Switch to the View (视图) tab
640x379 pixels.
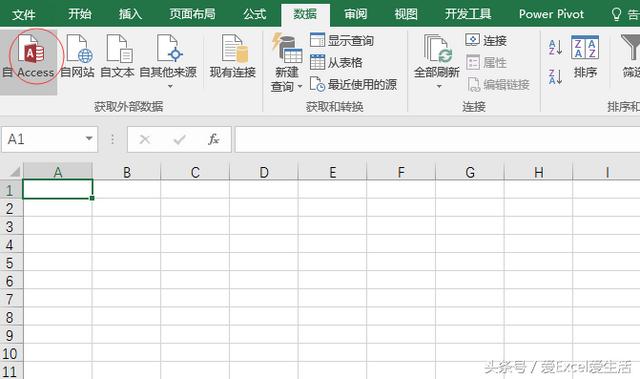point(406,14)
